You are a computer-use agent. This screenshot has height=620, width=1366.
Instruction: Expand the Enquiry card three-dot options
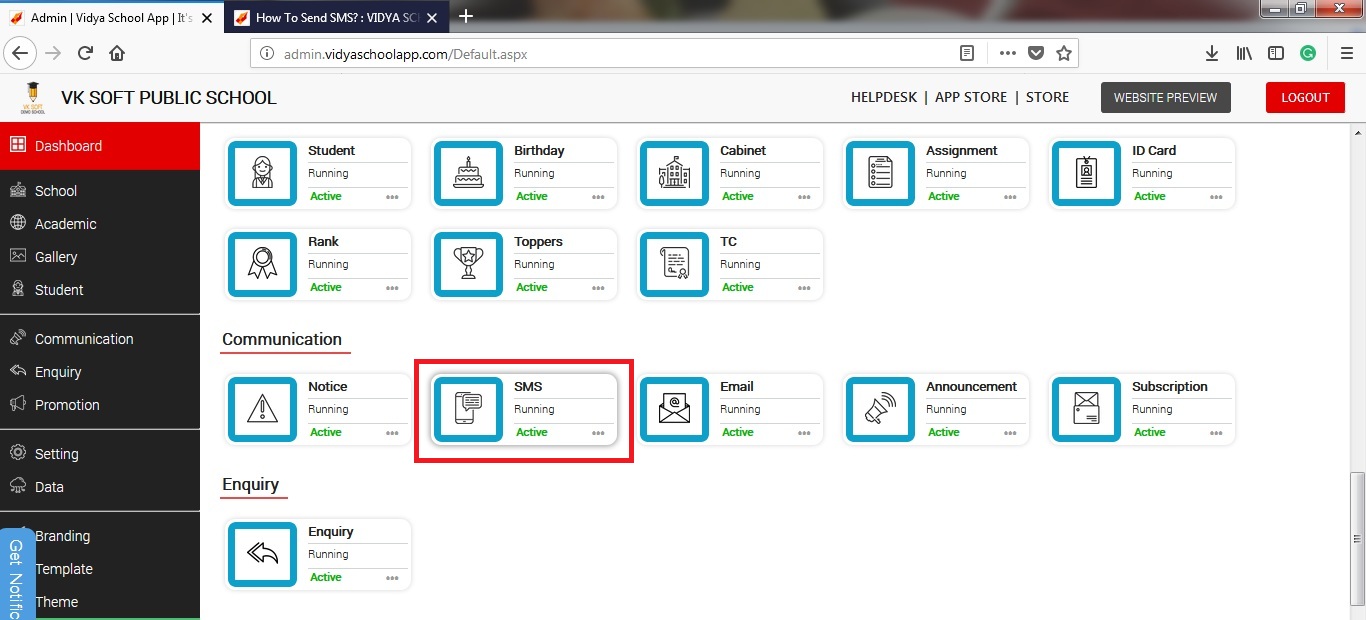pyautogui.click(x=392, y=578)
